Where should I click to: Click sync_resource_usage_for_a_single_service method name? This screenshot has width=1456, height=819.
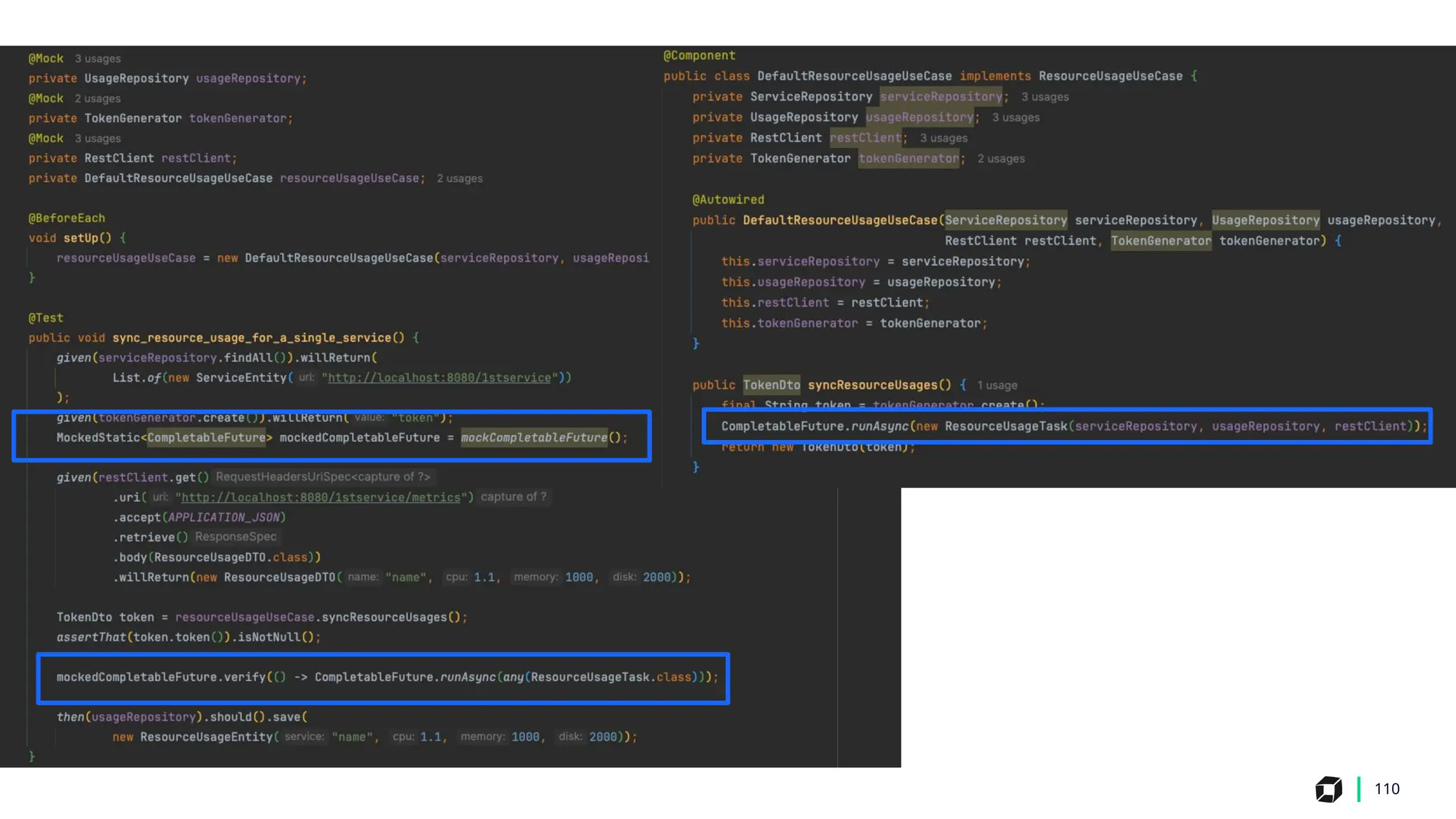252,338
